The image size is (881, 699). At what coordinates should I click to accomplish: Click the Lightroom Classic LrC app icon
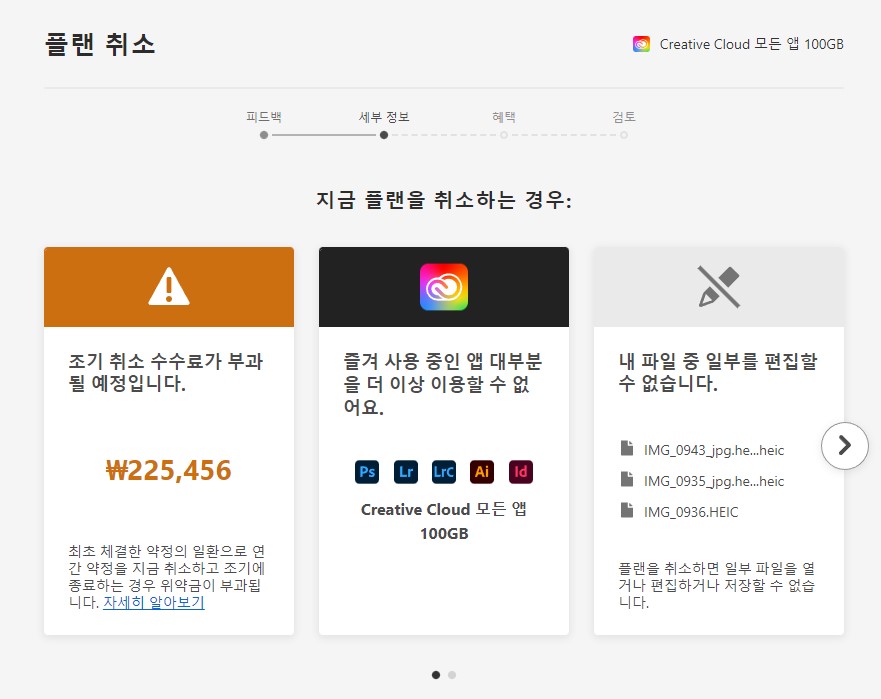pos(444,471)
